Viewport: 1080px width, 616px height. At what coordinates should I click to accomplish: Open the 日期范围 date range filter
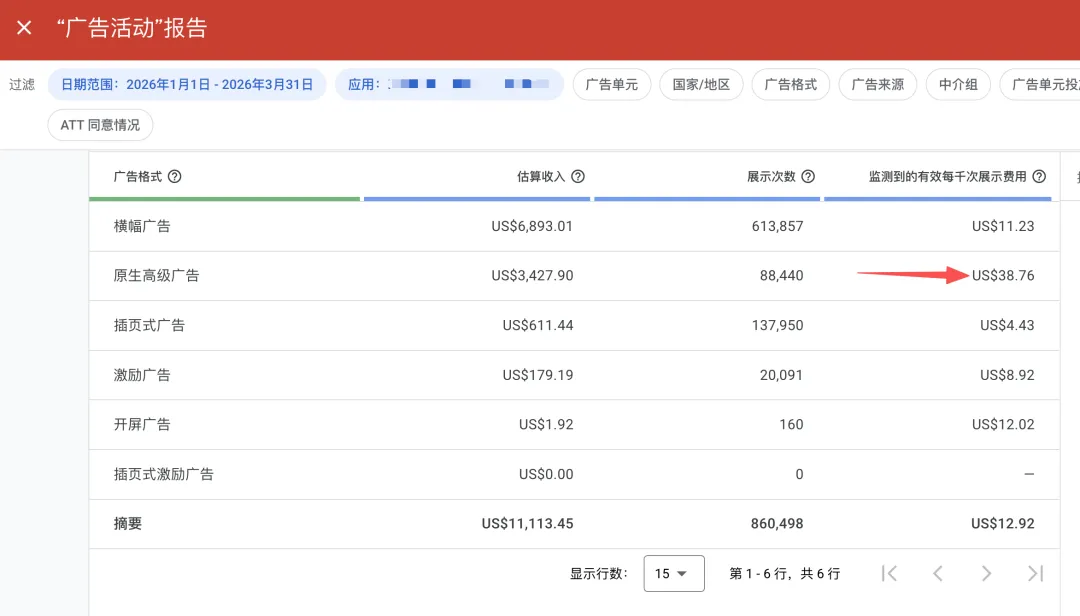point(187,85)
